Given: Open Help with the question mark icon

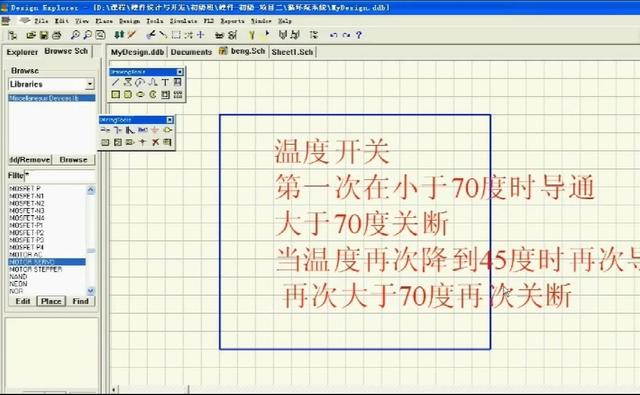Looking at the screenshot, I should coord(358,35).
